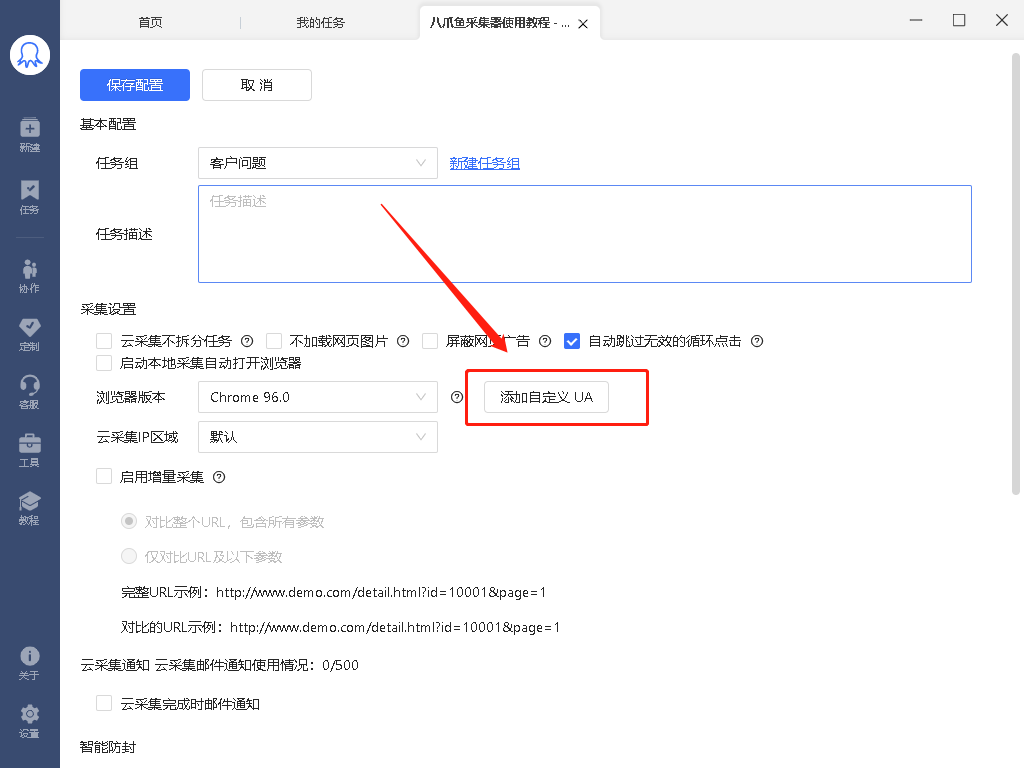
Task: Open the 工具 toolbox sidebar icon
Action: [x=29, y=451]
